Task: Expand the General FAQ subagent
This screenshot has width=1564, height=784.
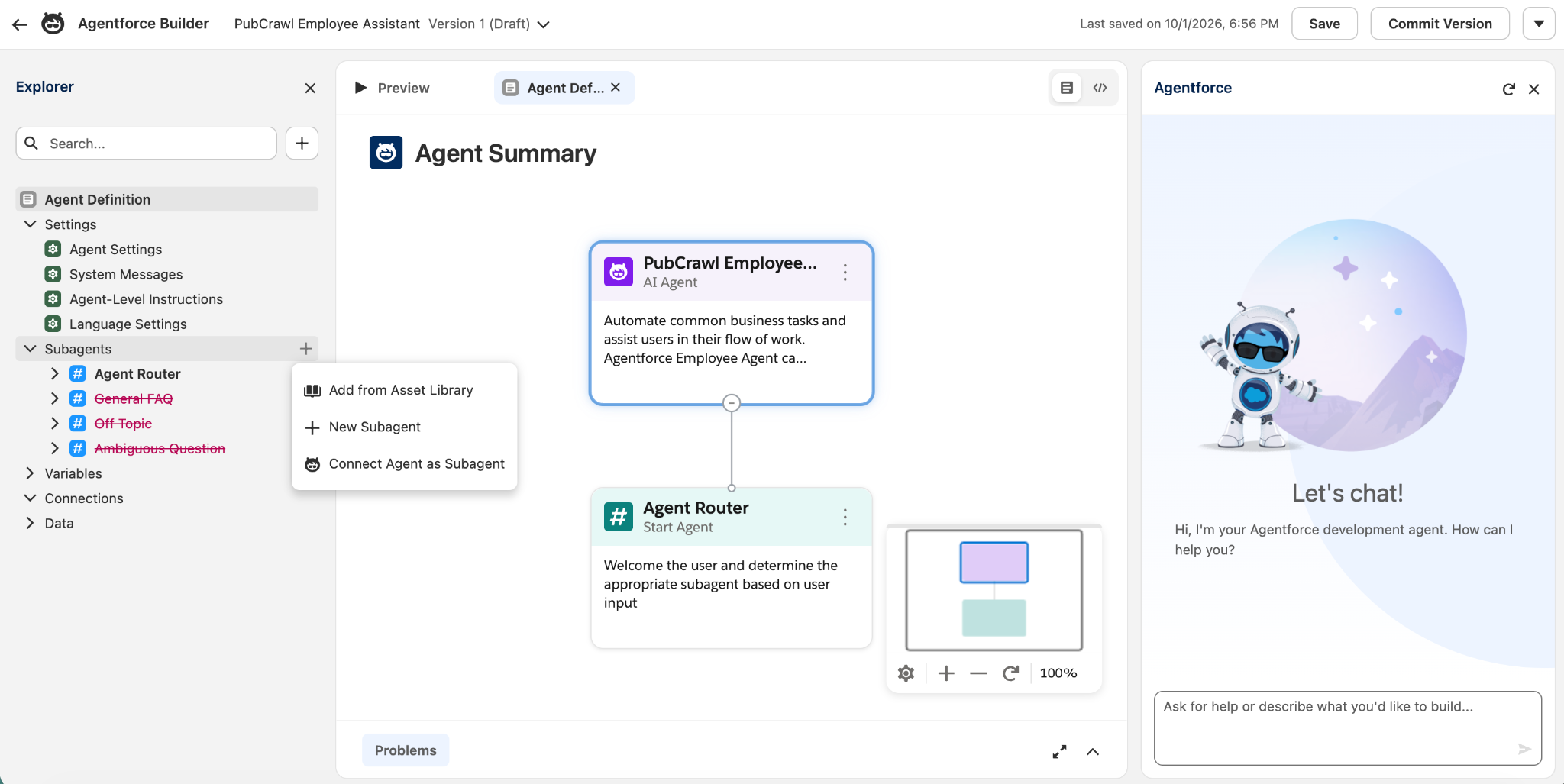Action: (x=55, y=398)
